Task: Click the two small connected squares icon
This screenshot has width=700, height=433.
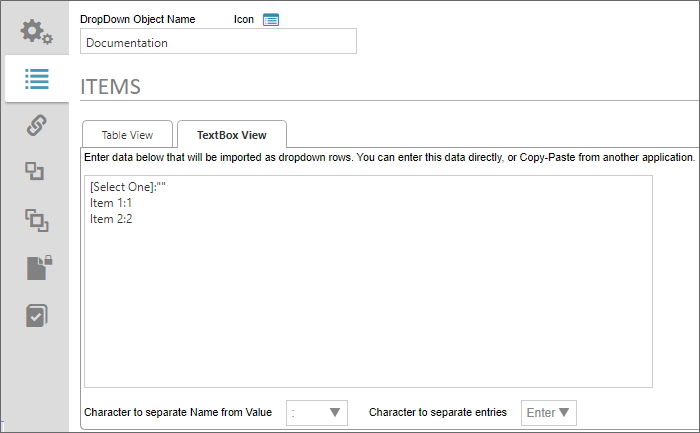Action: 36,172
